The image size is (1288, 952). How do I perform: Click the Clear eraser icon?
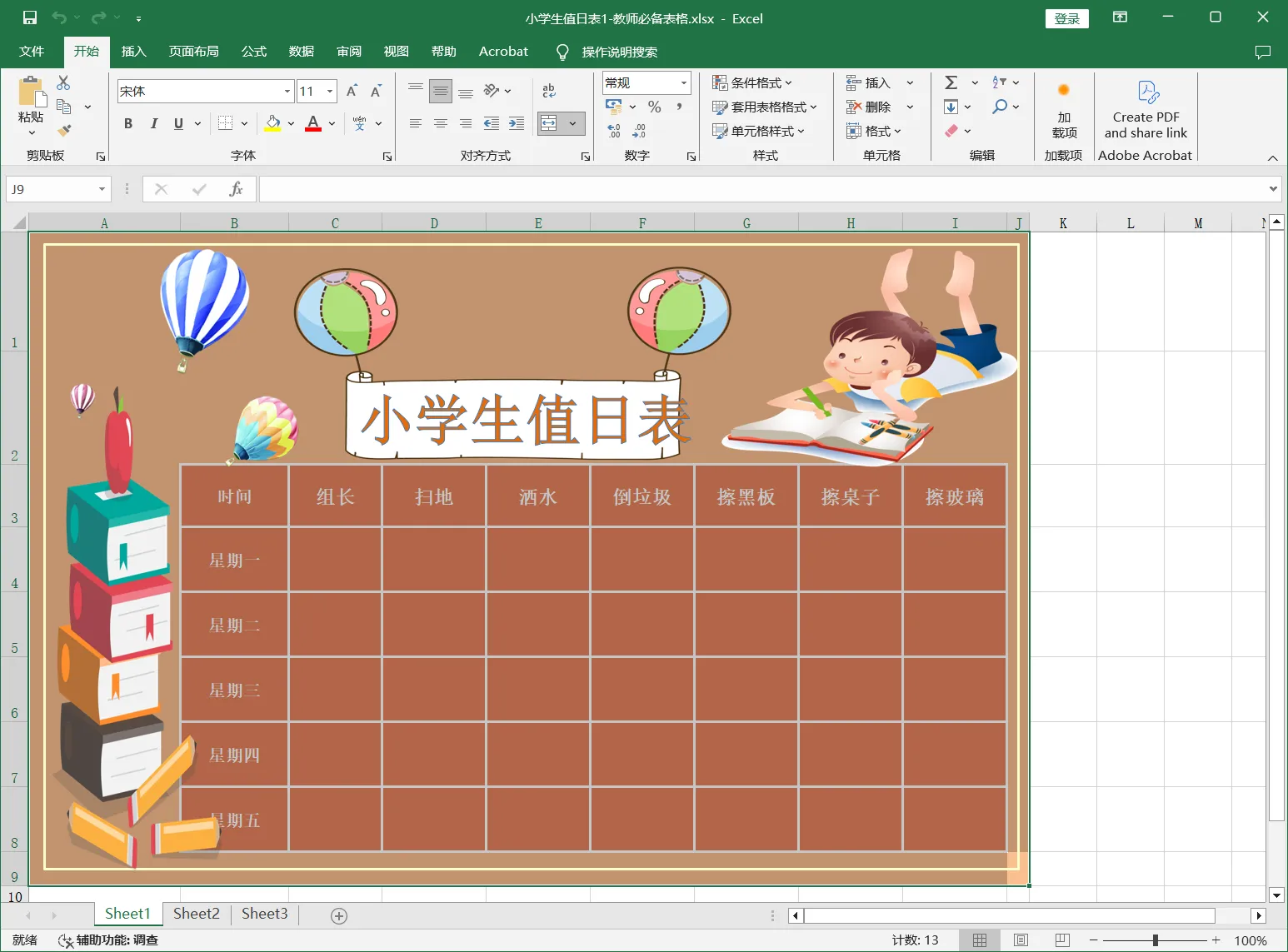tap(951, 131)
